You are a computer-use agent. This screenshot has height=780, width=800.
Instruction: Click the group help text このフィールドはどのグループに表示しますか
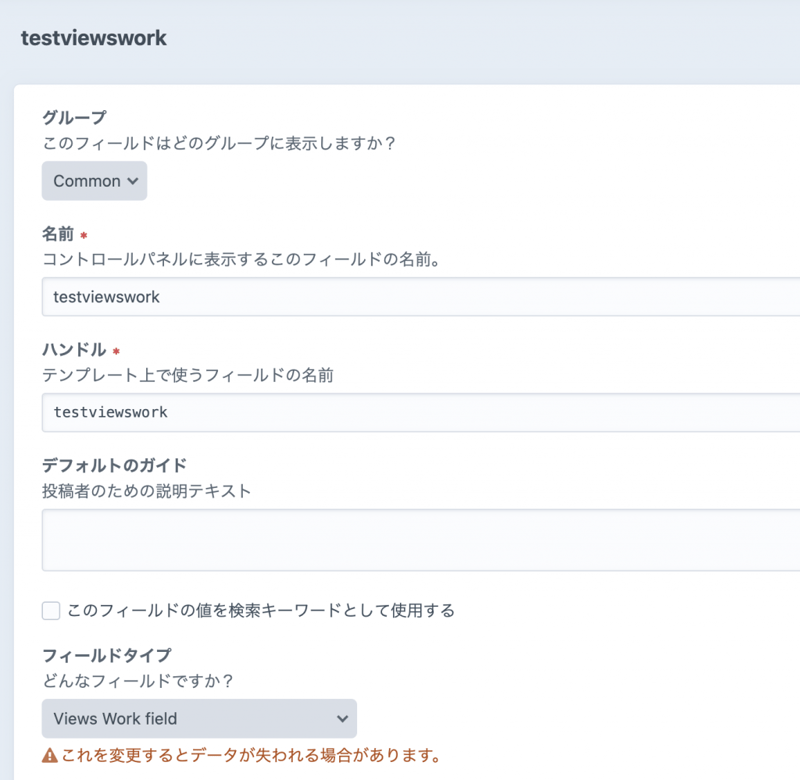(x=219, y=143)
